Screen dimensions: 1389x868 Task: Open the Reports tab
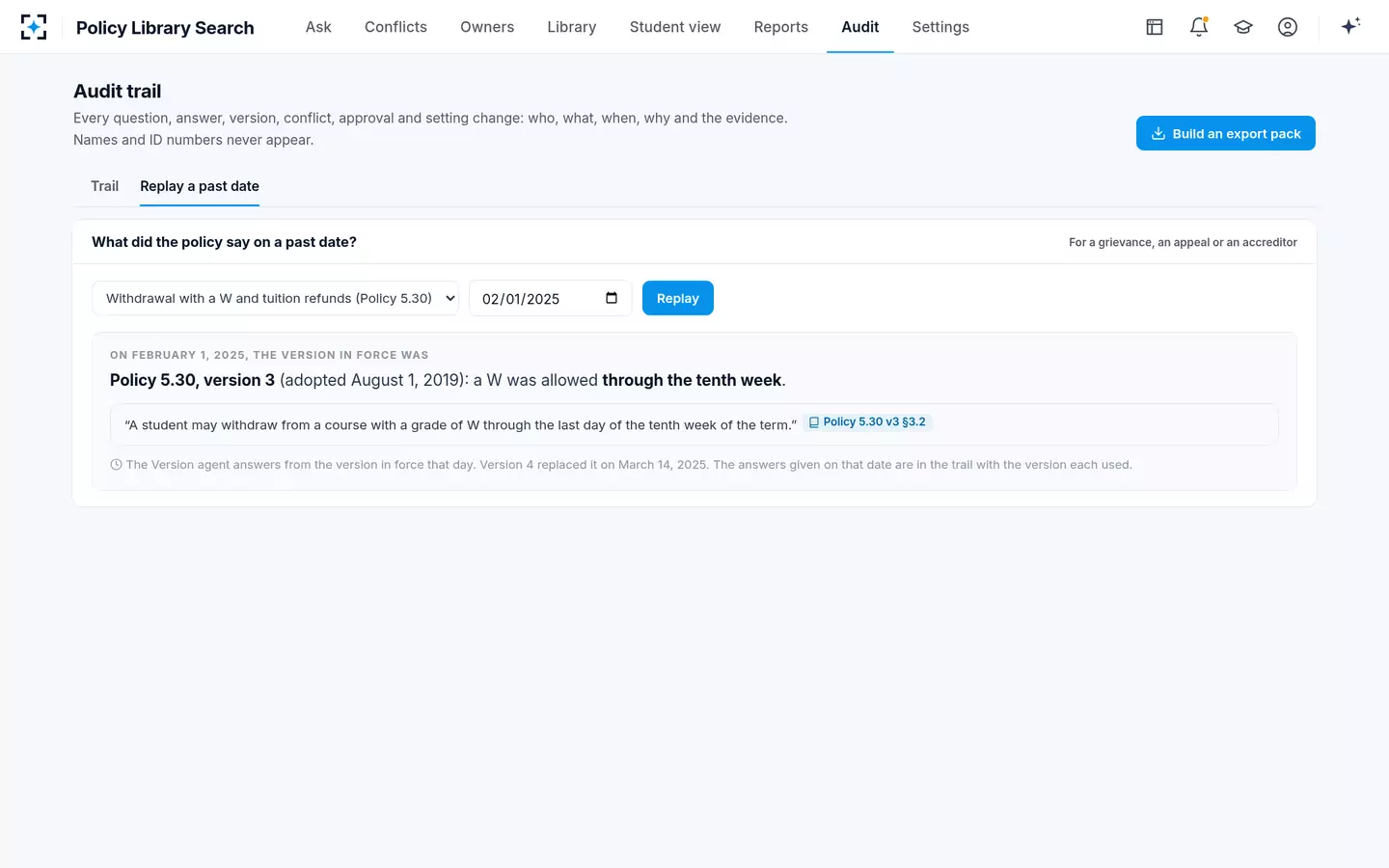(x=781, y=27)
